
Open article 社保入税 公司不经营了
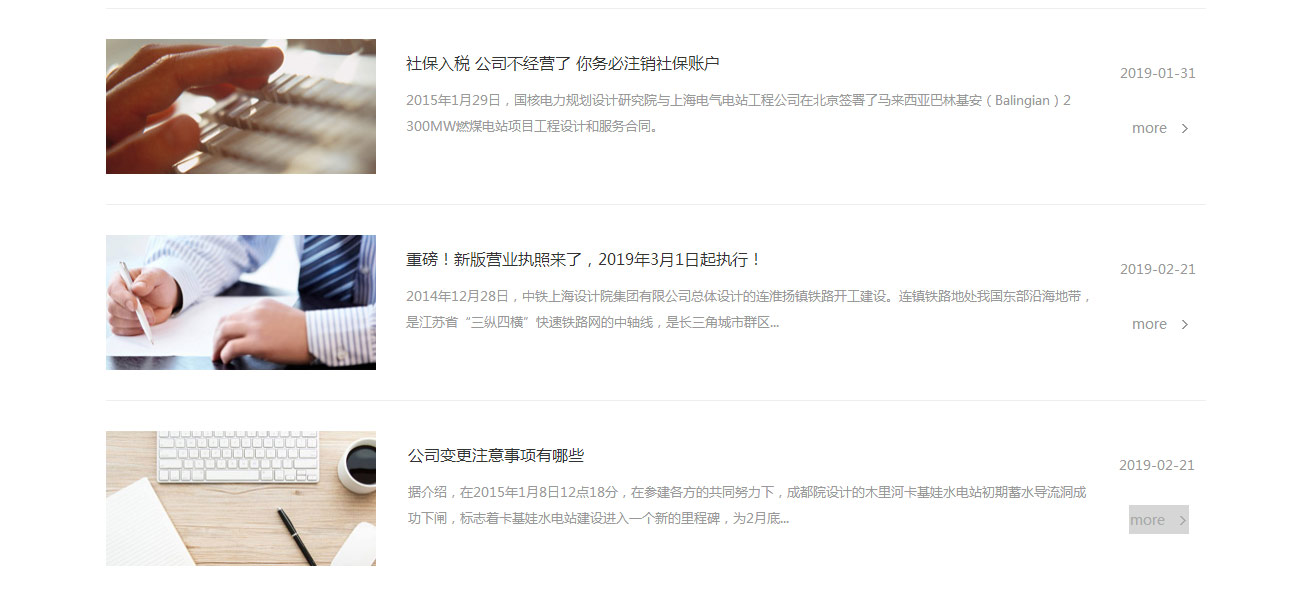click(x=562, y=63)
